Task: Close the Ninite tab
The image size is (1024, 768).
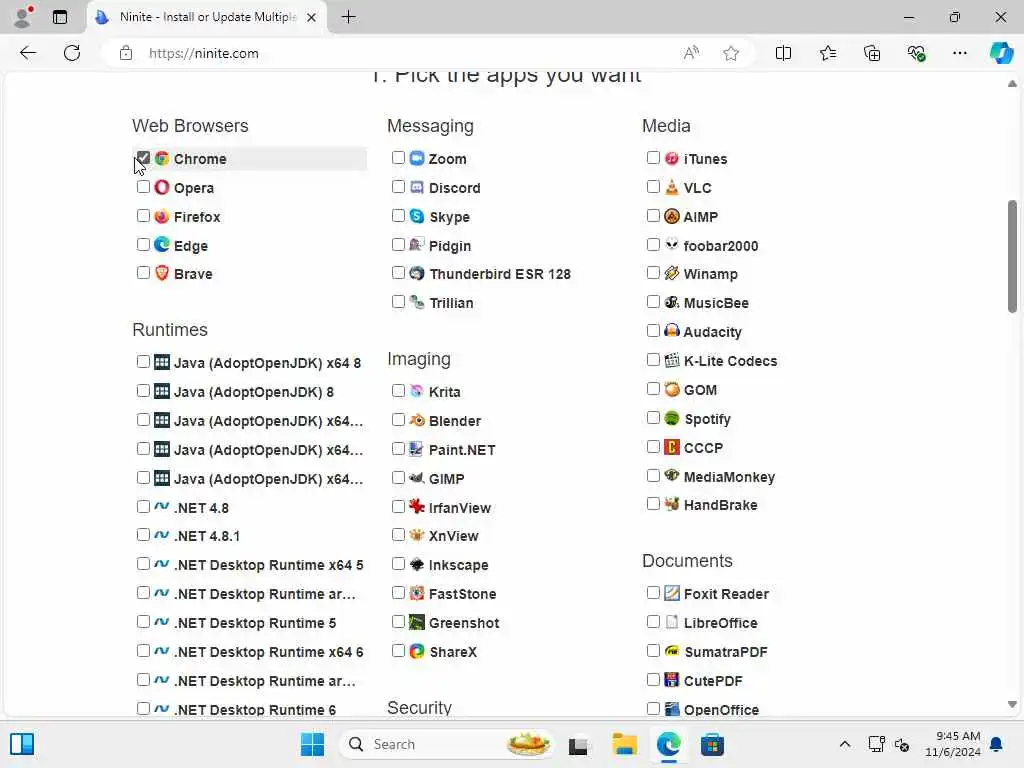Action: pyautogui.click(x=312, y=18)
